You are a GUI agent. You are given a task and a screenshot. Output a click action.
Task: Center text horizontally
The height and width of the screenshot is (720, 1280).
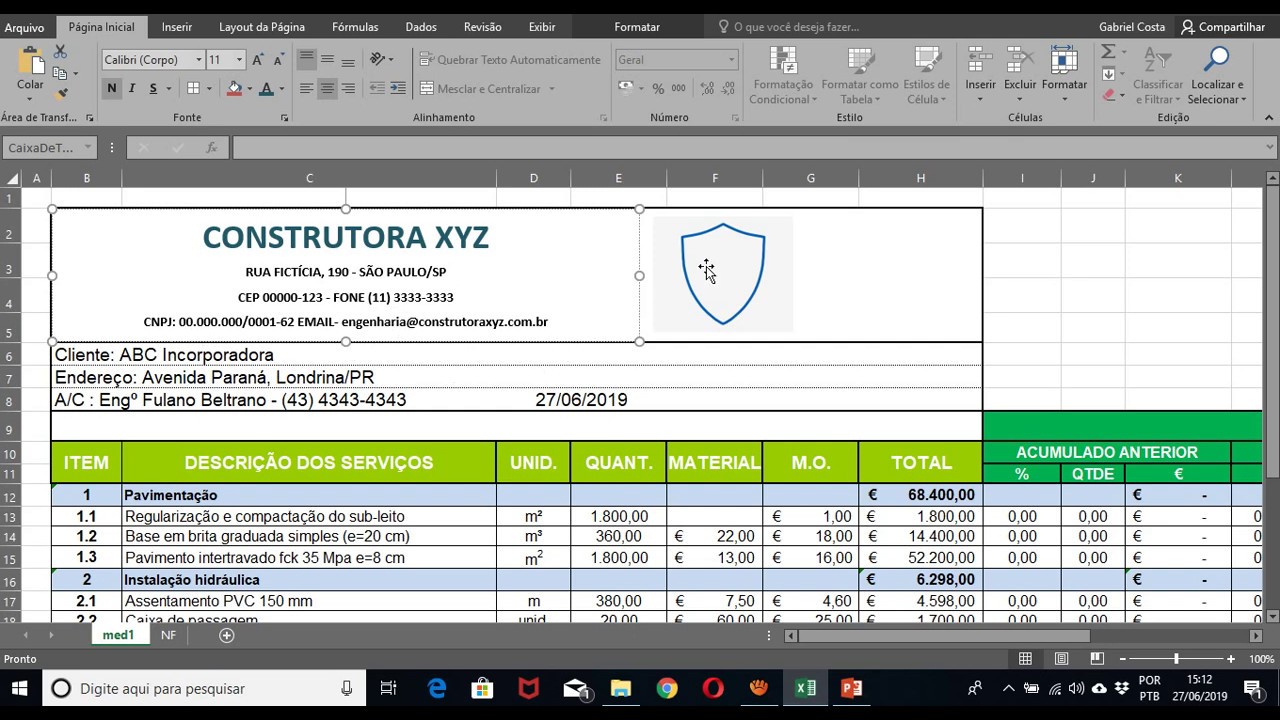(327, 89)
